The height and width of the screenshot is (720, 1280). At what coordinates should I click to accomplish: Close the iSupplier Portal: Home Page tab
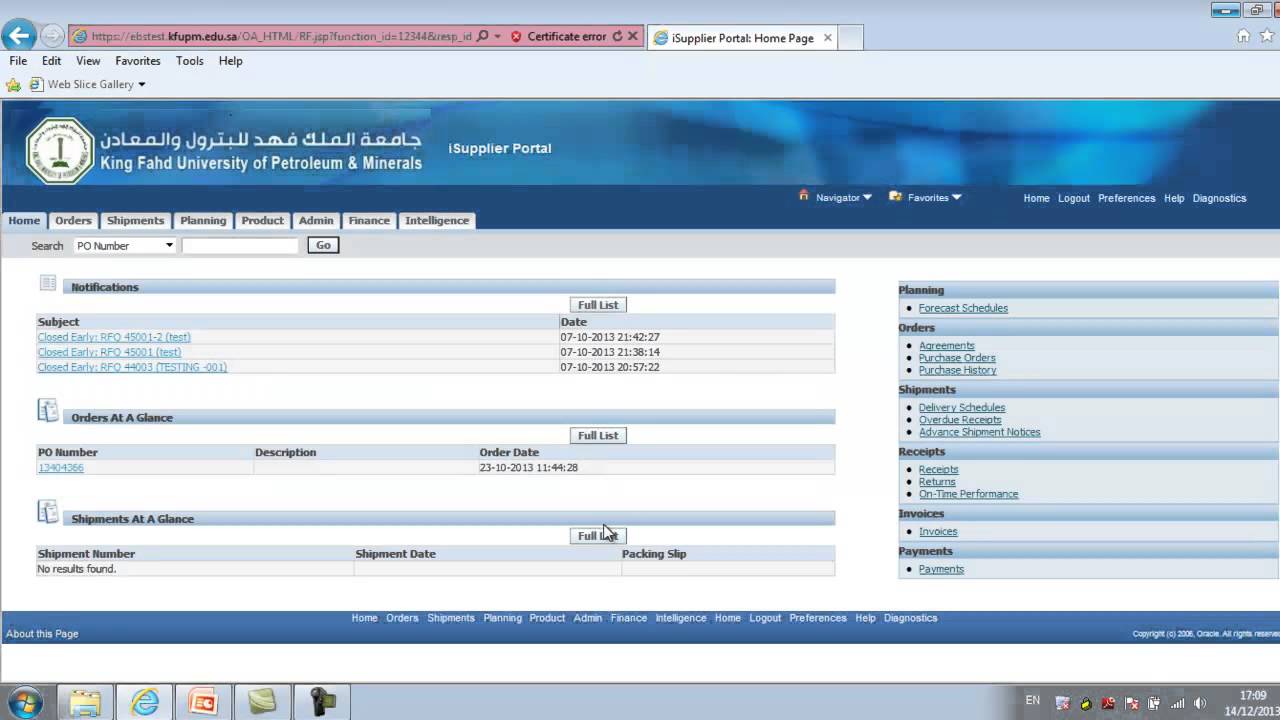click(x=827, y=38)
